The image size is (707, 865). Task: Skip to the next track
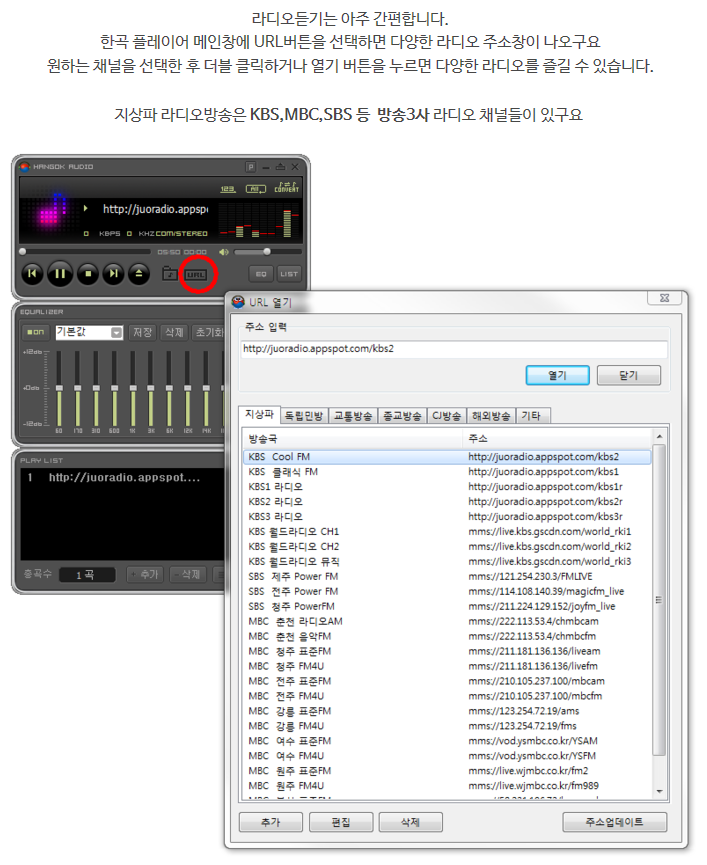[114, 274]
